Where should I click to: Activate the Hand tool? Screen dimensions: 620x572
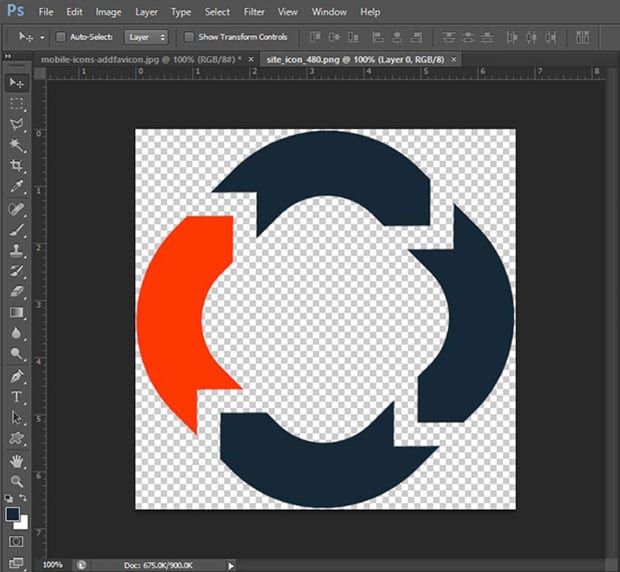tap(16, 461)
